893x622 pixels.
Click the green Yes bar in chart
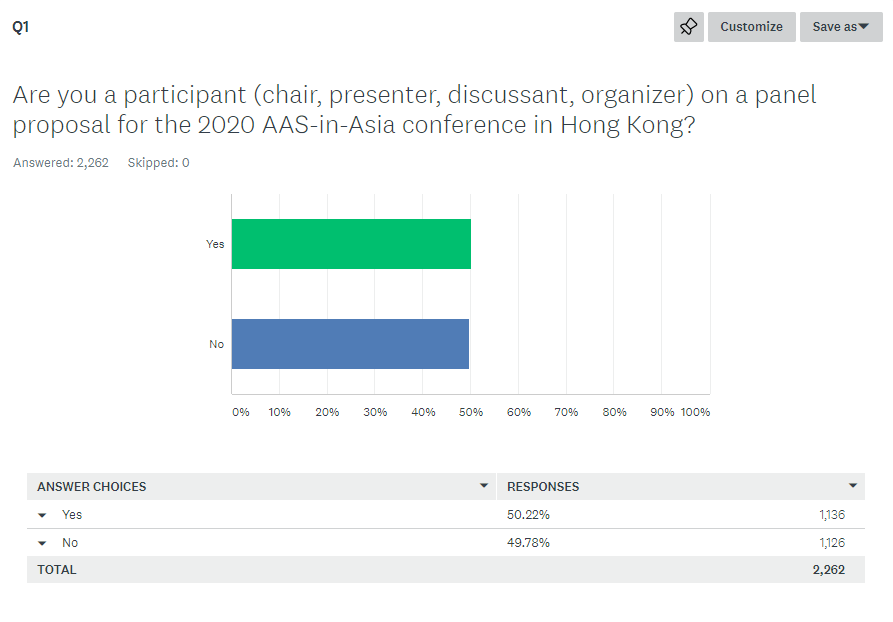point(351,244)
